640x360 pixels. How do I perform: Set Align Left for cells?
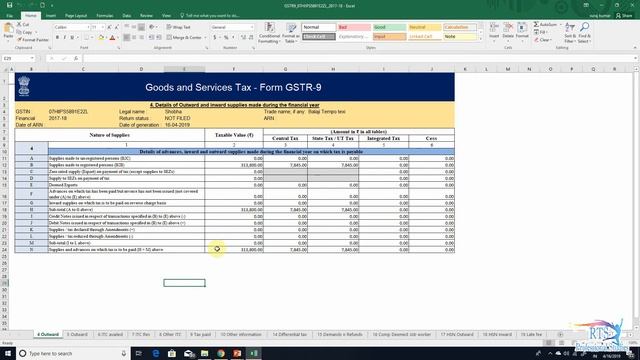(127, 38)
